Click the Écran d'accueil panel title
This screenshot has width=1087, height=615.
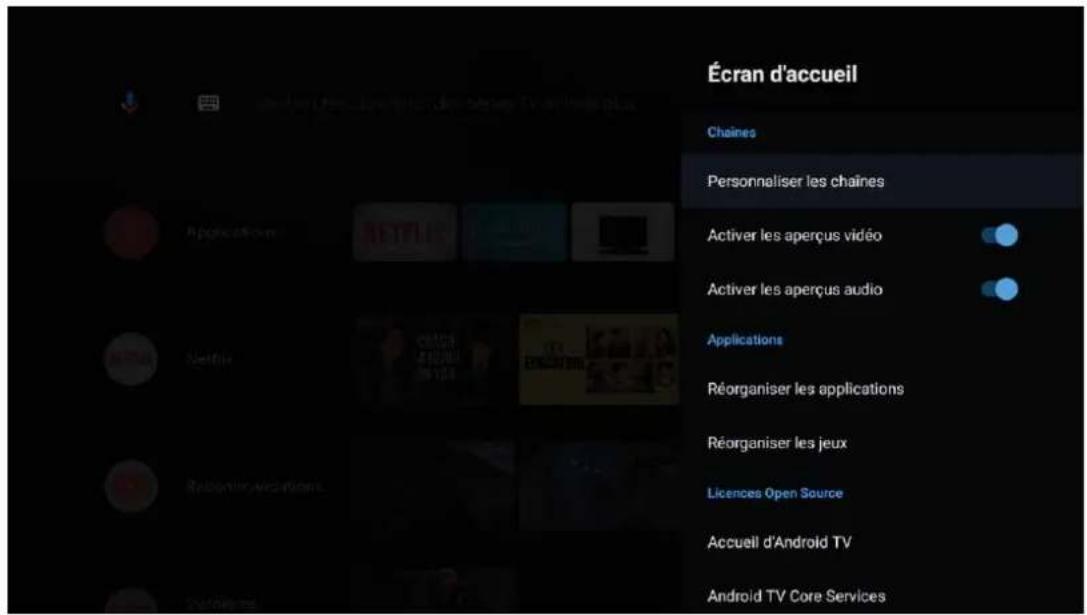pyautogui.click(x=782, y=73)
